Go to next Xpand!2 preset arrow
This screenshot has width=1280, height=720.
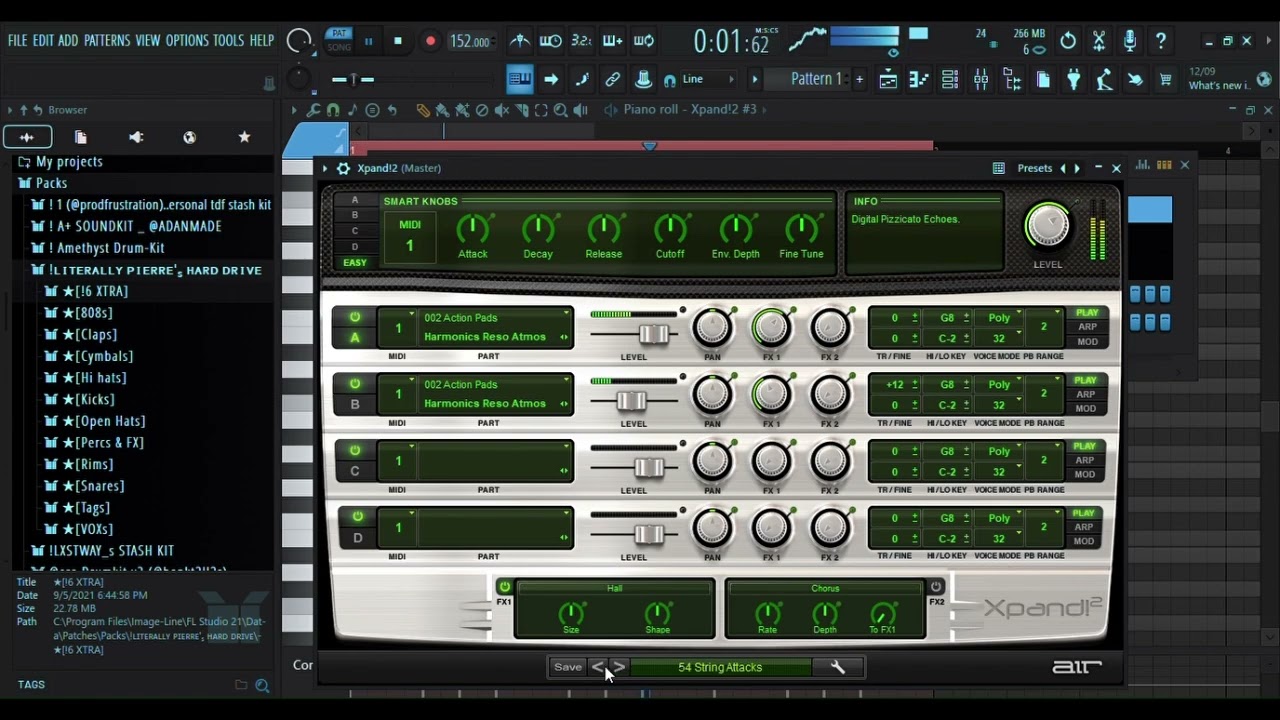pos(619,667)
